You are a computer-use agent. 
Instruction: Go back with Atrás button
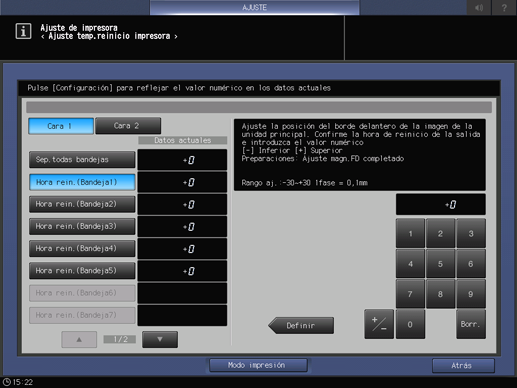click(463, 366)
